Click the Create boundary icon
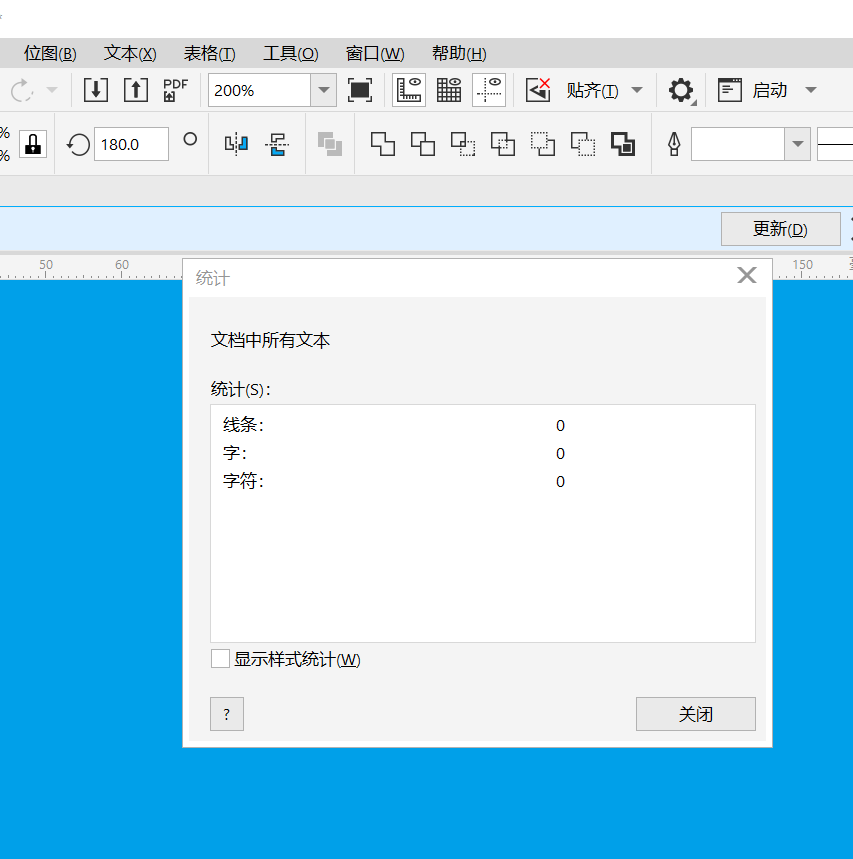Viewport: 853px width, 859px height. pos(623,144)
